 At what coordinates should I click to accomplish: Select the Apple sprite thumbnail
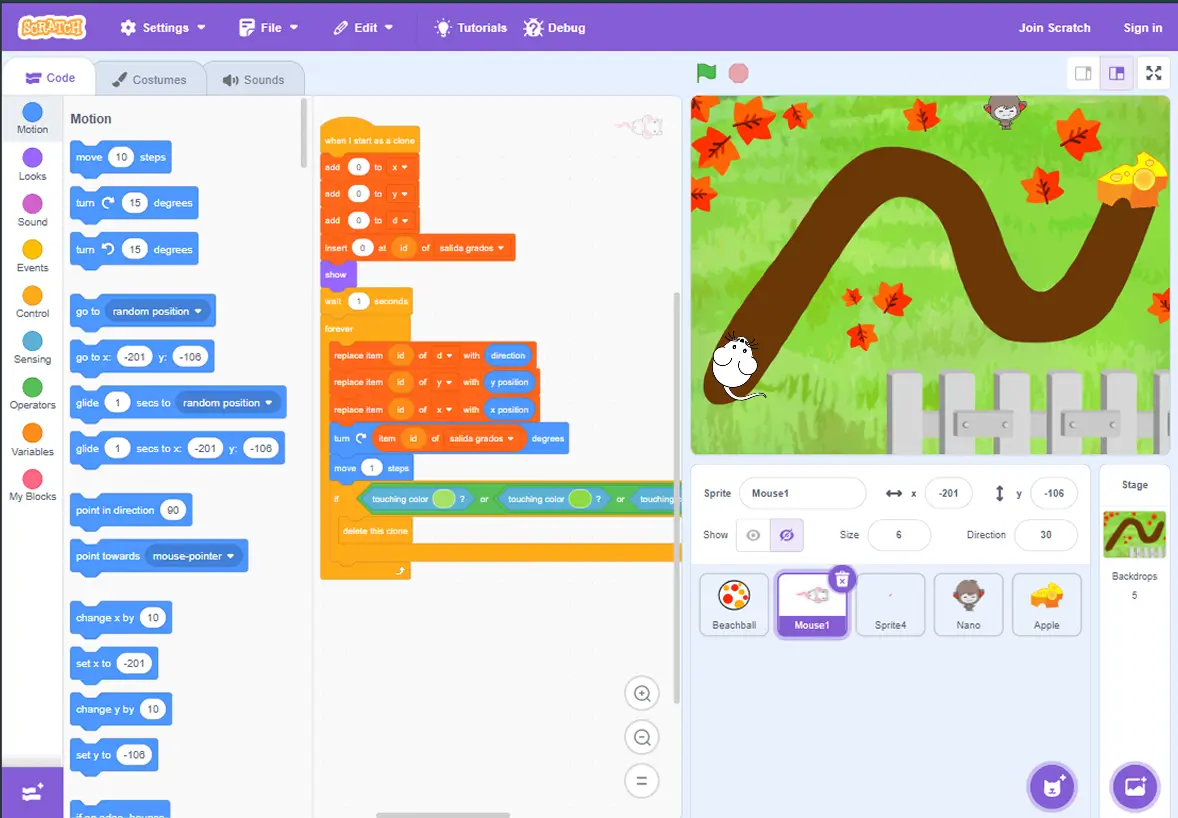[1047, 605]
